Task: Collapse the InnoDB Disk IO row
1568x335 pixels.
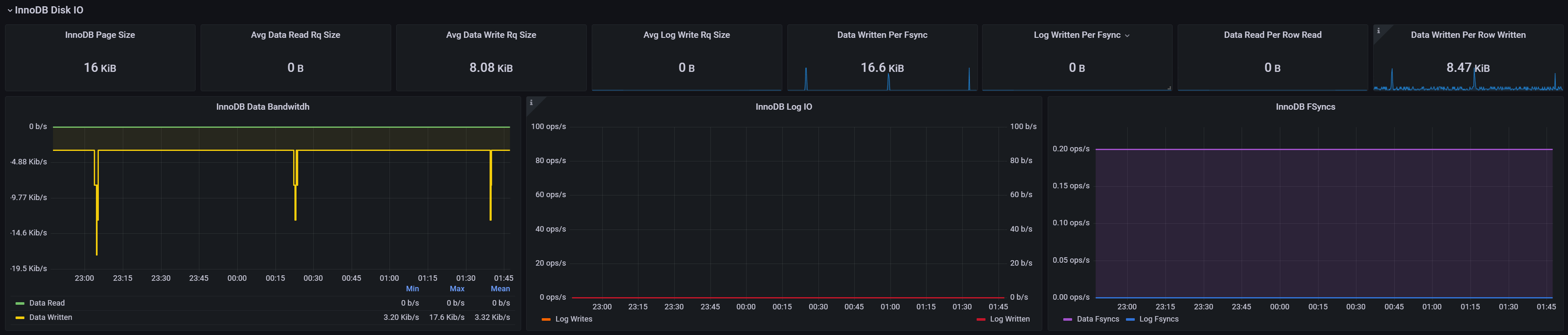Action: 10,11
